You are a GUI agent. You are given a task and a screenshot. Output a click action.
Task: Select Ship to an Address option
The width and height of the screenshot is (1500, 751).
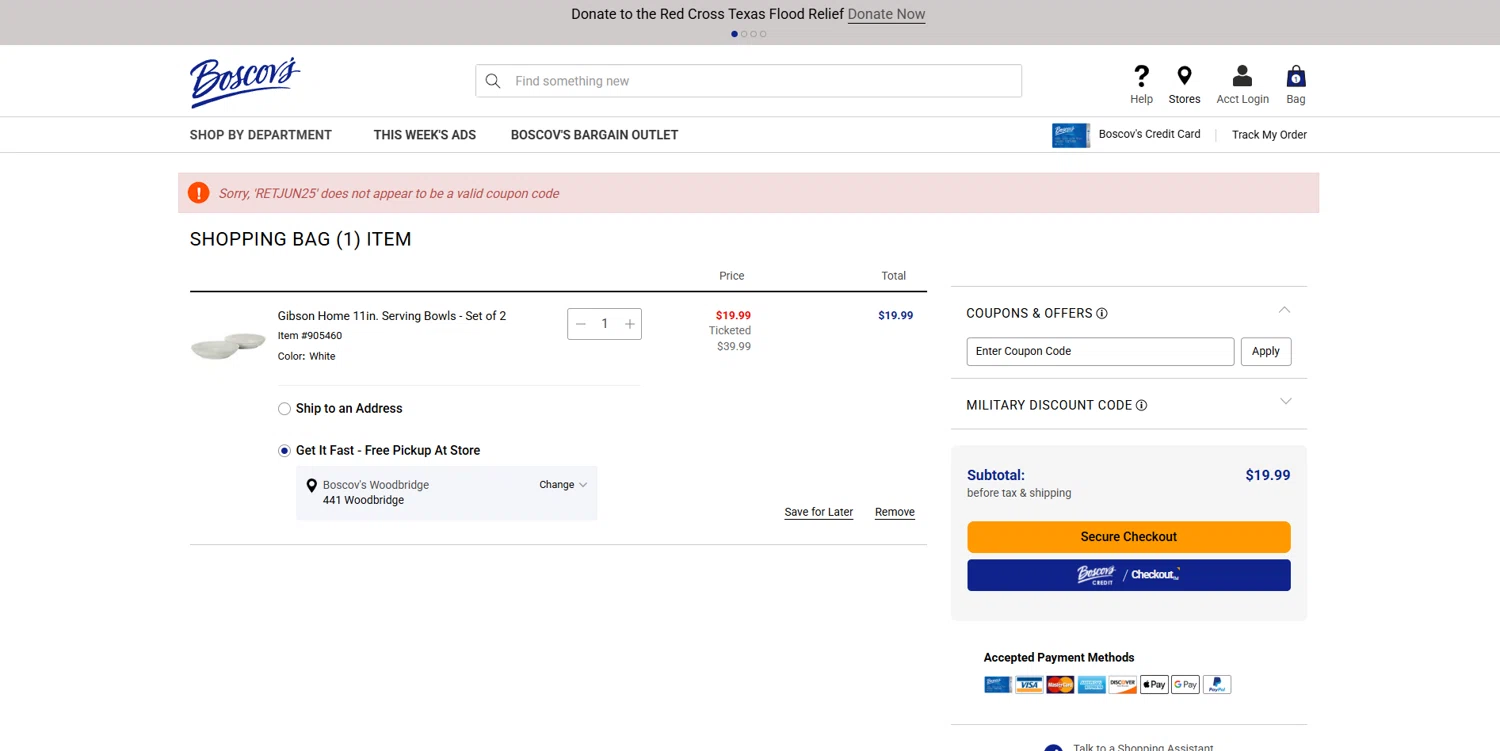pos(284,409)
